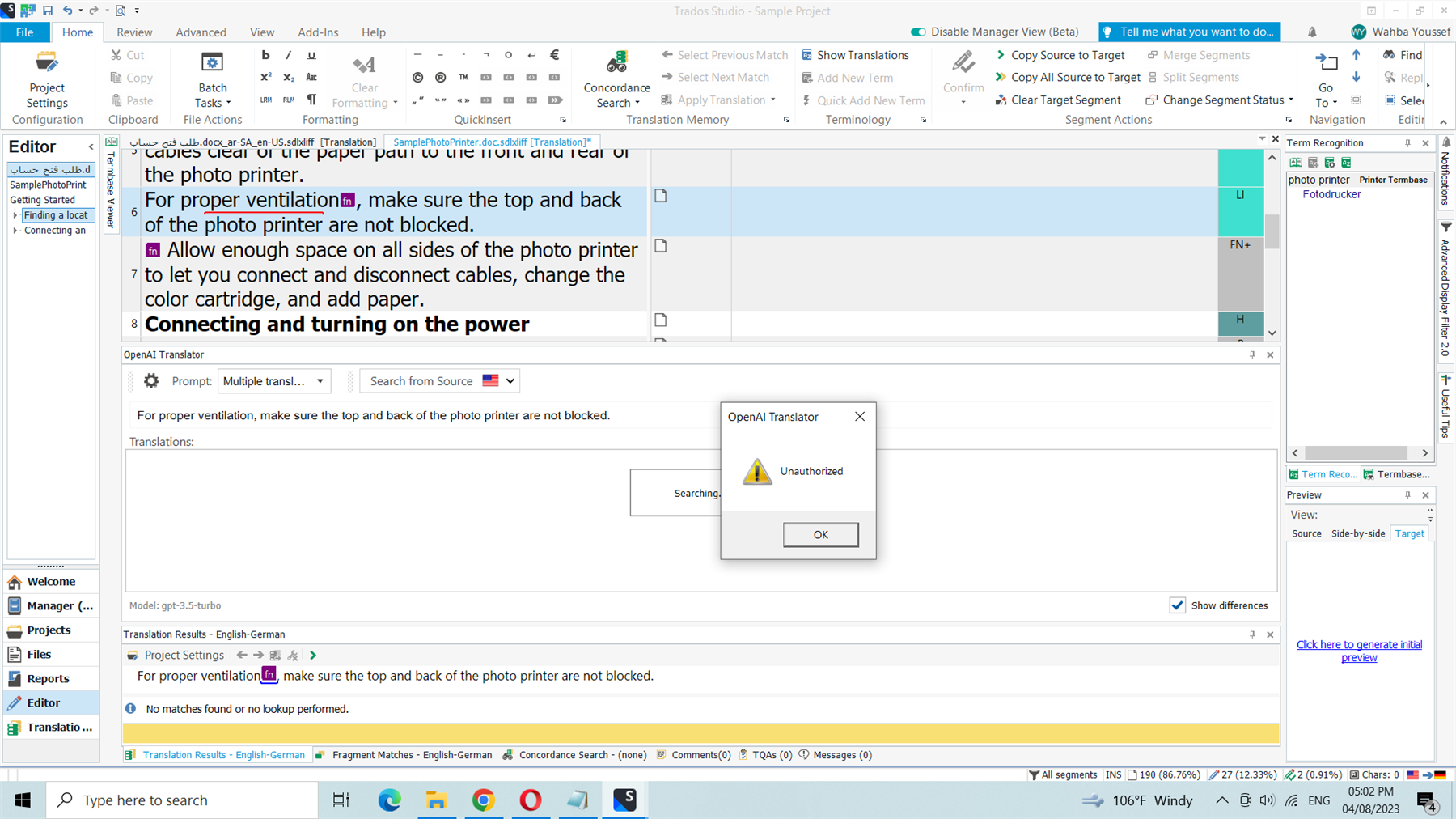Open OpenAI Translator settings gear

[151, 381]
